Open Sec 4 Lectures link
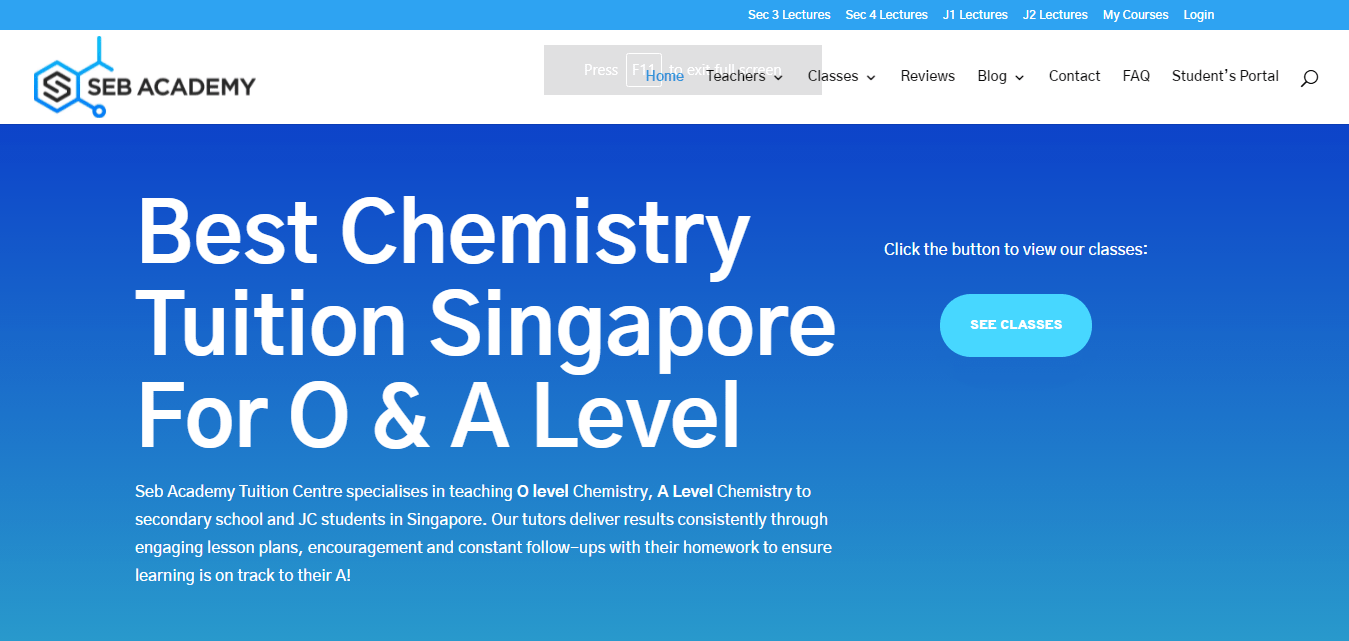Image resolution: width=1349 pixels, height=641 pixels. click(886, 15)
